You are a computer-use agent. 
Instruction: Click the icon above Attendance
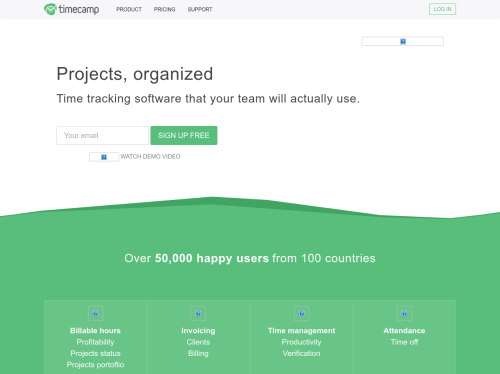tap(404, 313)
